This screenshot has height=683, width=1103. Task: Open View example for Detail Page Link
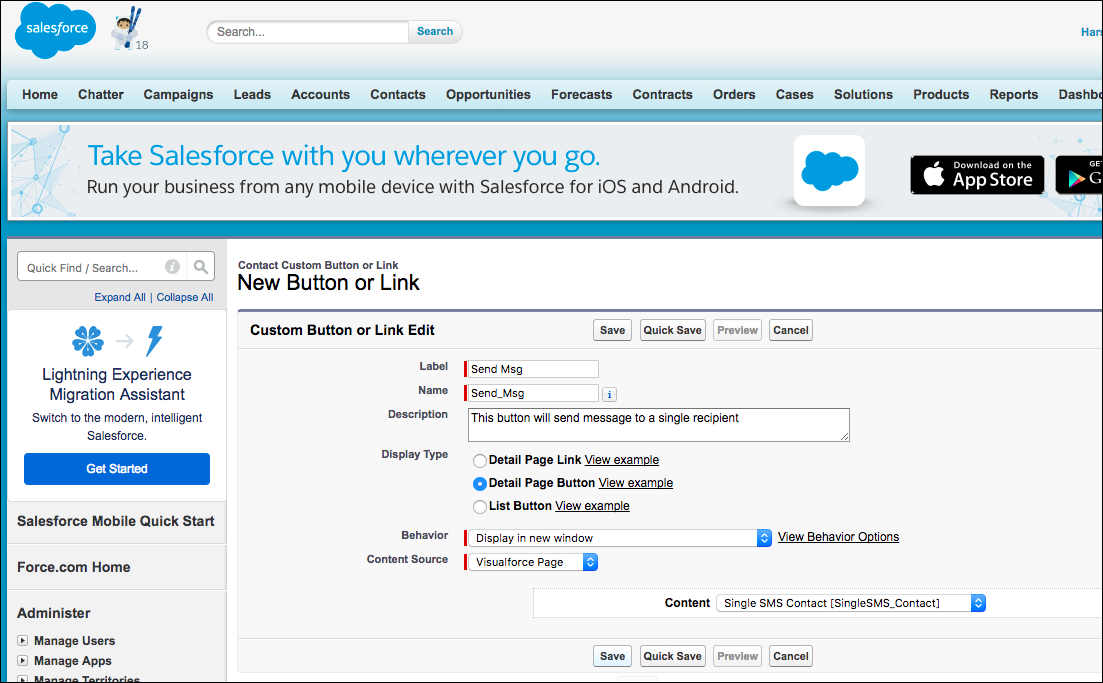tap(622, 460)
